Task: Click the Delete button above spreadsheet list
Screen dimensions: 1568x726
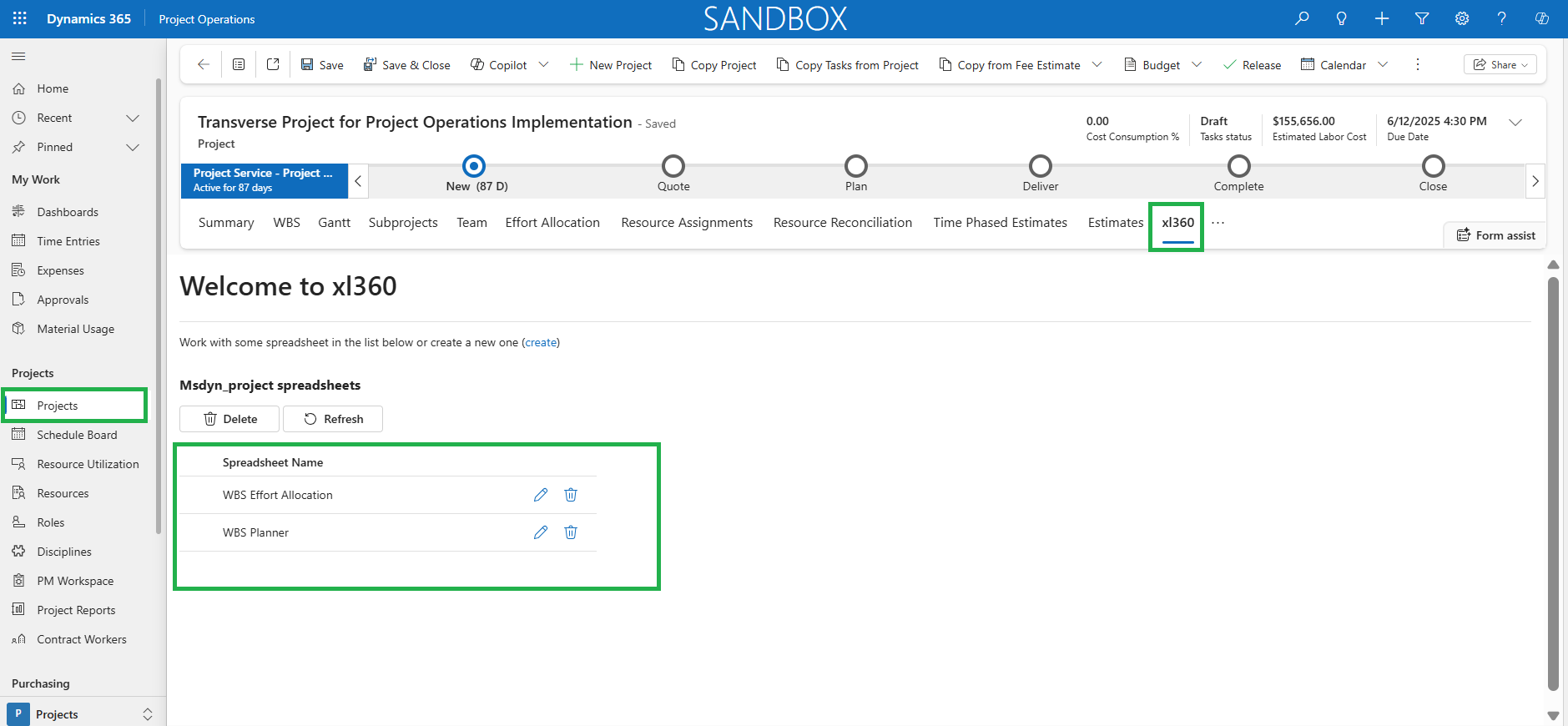Action: click(x=229, y=419)
